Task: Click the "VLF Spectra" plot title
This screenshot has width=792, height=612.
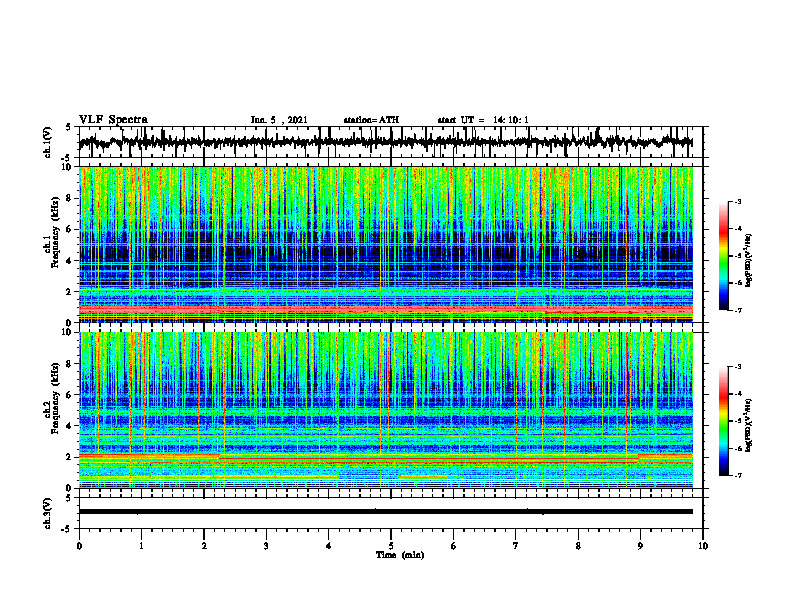Action: 113,120
